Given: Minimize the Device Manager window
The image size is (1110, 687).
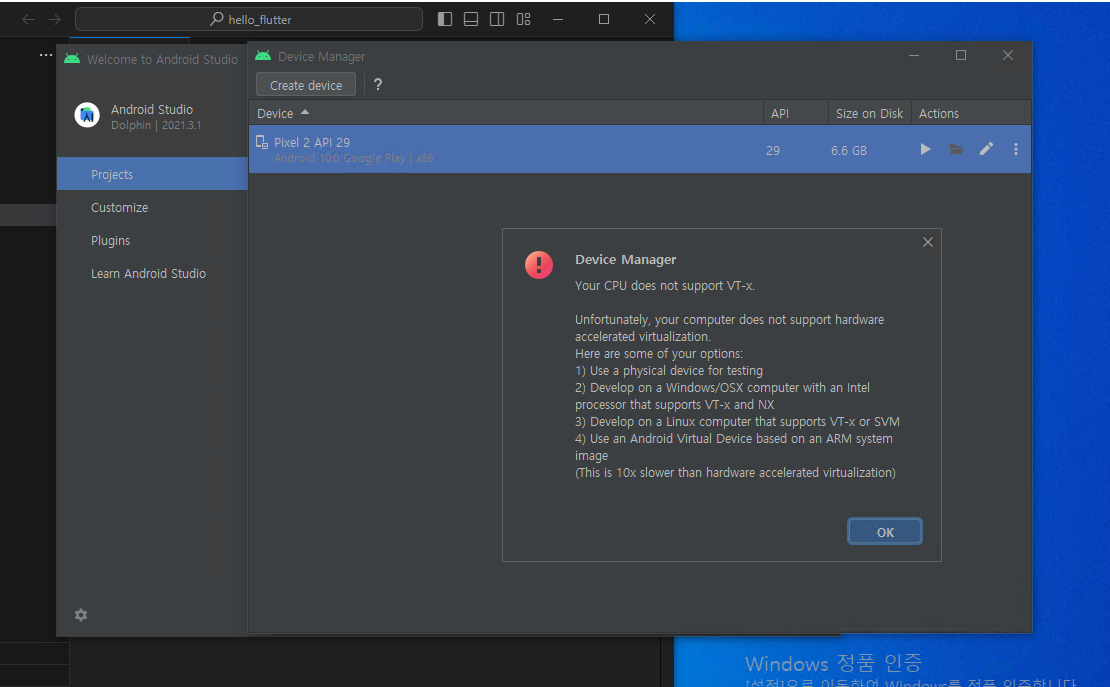Looking at the screenshot, I should click(x=914, y=55).
